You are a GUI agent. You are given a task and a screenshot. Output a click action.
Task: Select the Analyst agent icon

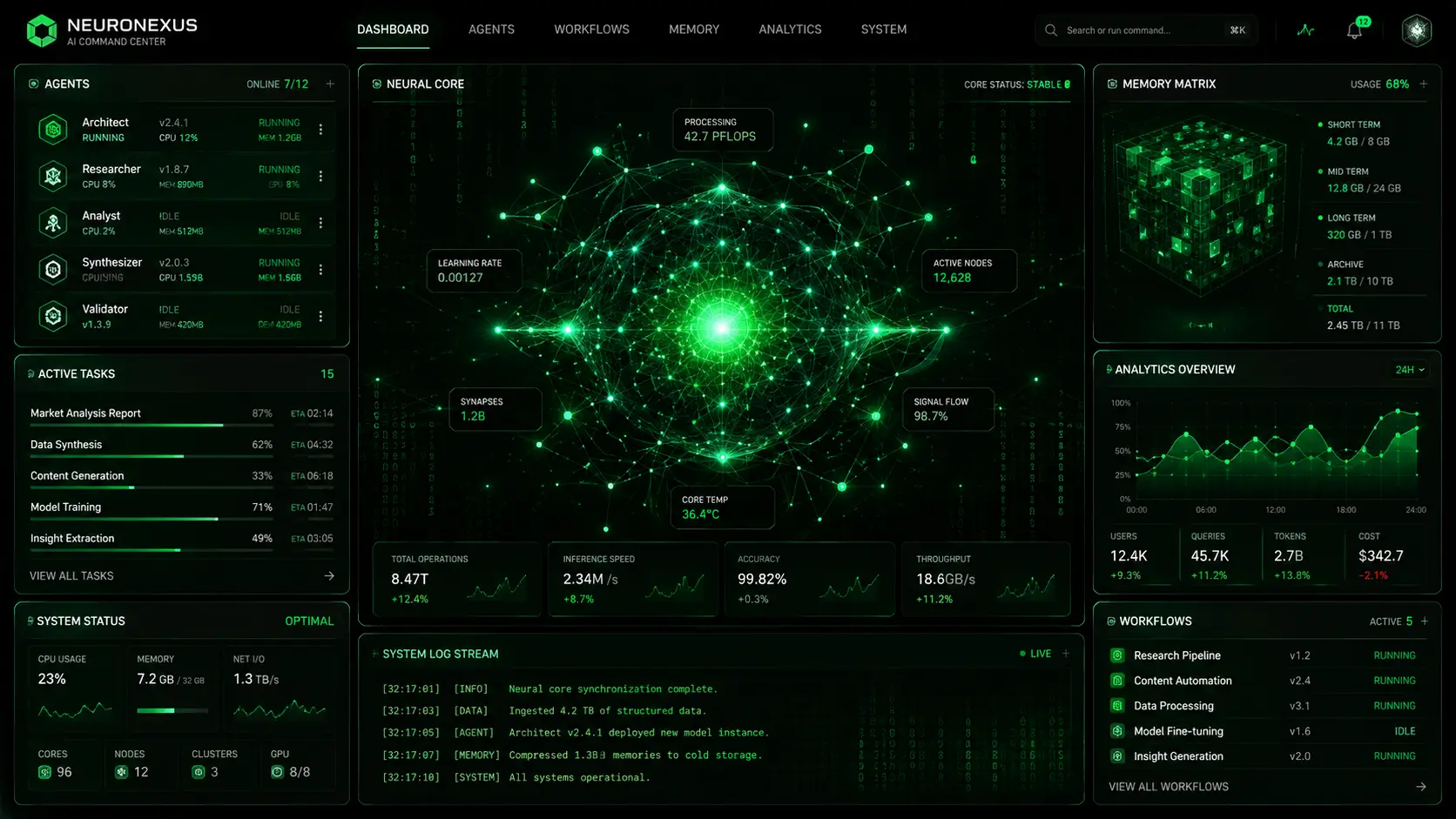point(53,223)
